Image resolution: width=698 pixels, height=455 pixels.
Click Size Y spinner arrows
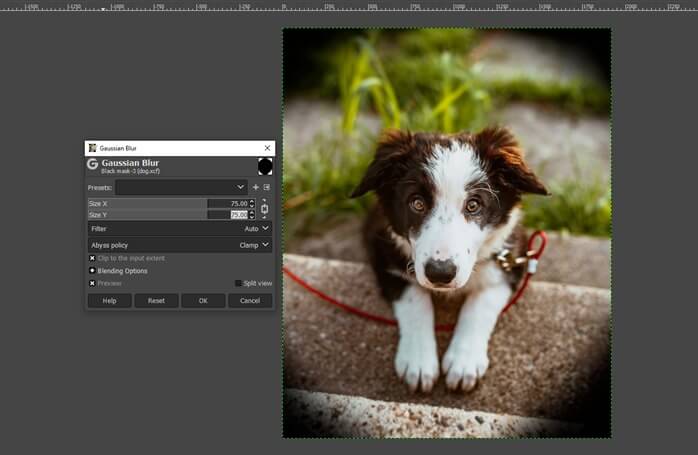coord(252,214)
